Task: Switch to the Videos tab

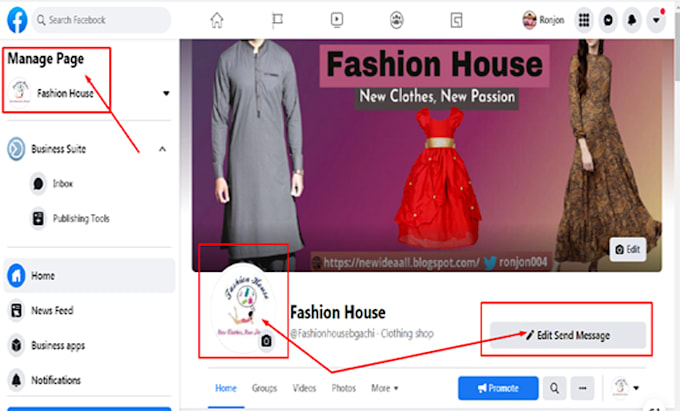Action: (x=304, y=388)
